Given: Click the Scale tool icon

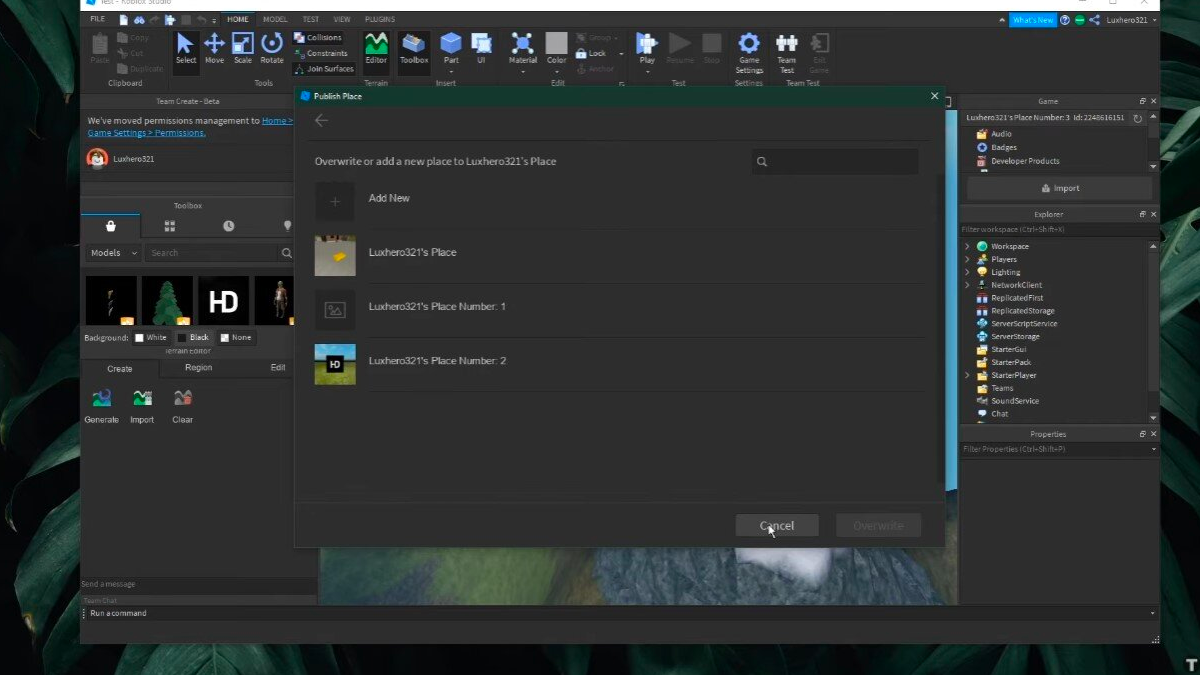Looking at the screenshot, I should tap(243, 46).
